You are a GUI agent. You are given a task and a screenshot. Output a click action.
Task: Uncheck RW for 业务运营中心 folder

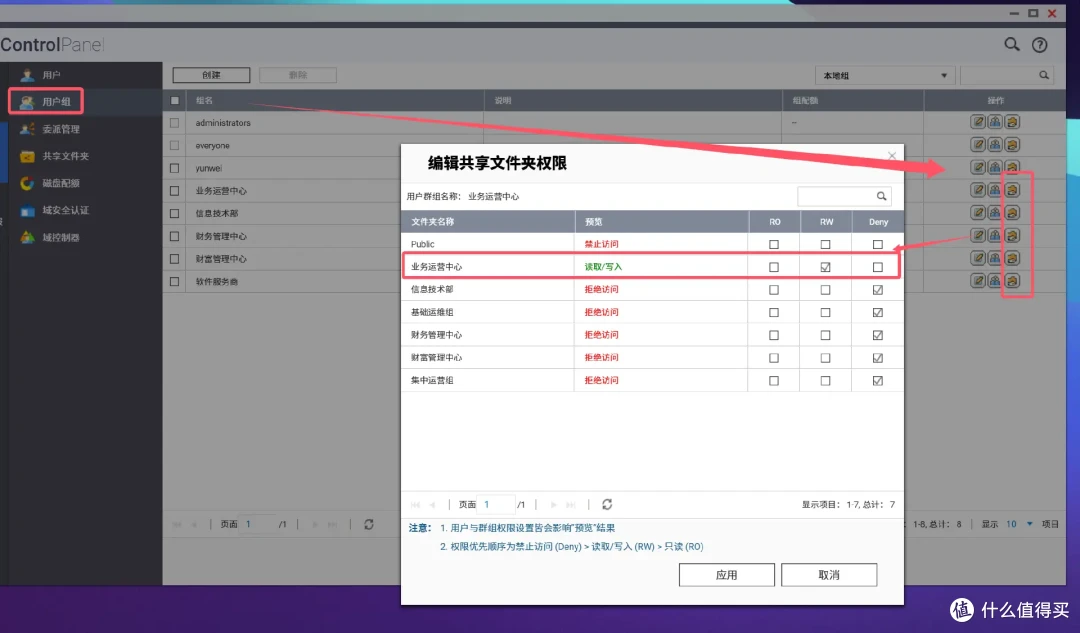(x=825, y=267)
